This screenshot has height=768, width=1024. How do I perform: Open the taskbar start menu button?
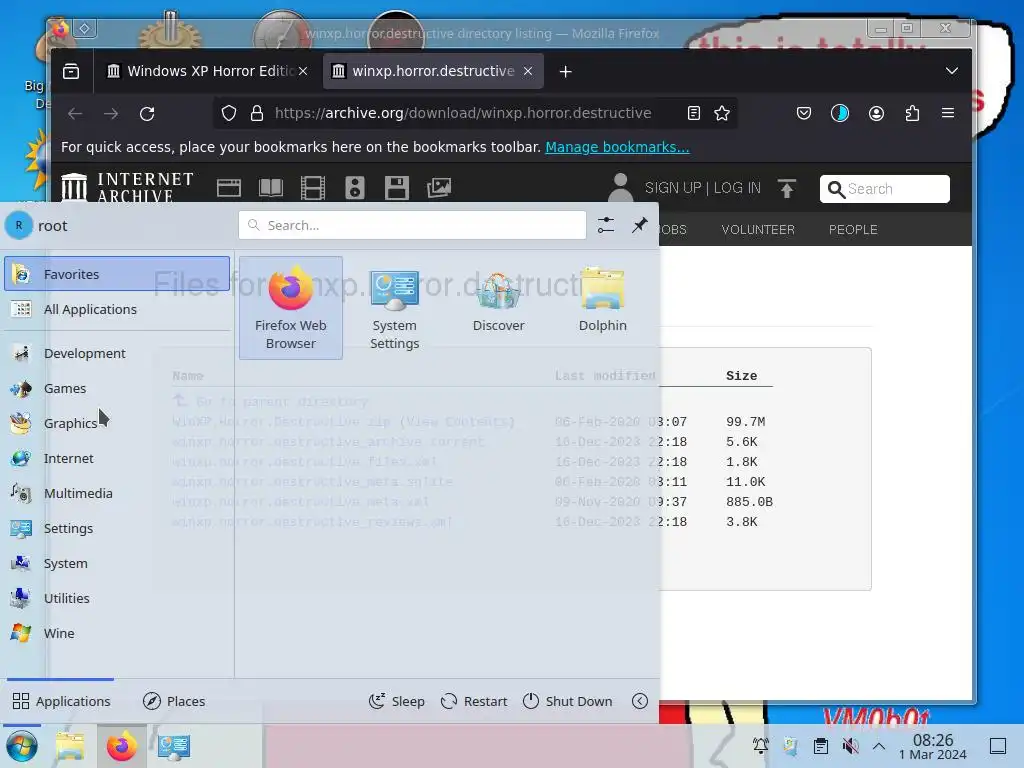click(x=22, y=746)
